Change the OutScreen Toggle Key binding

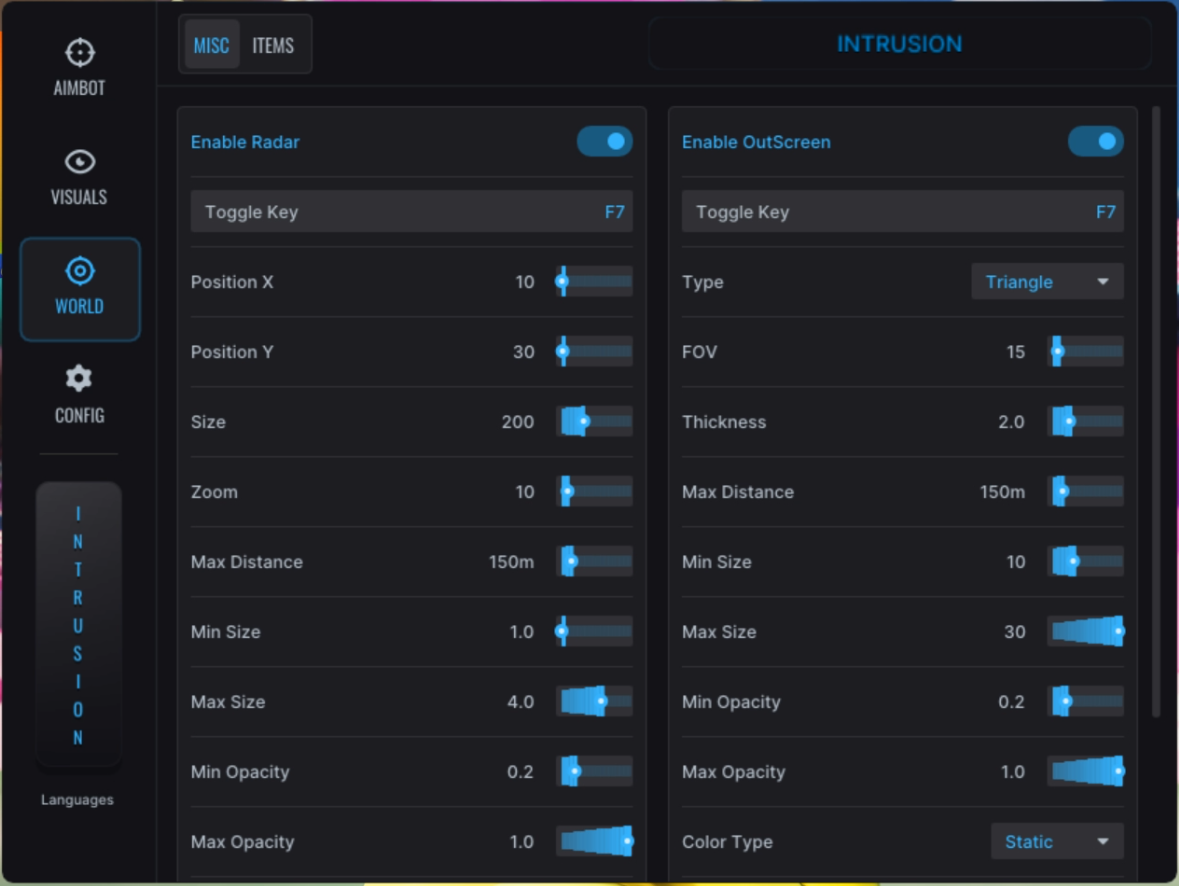click(902, 212)
